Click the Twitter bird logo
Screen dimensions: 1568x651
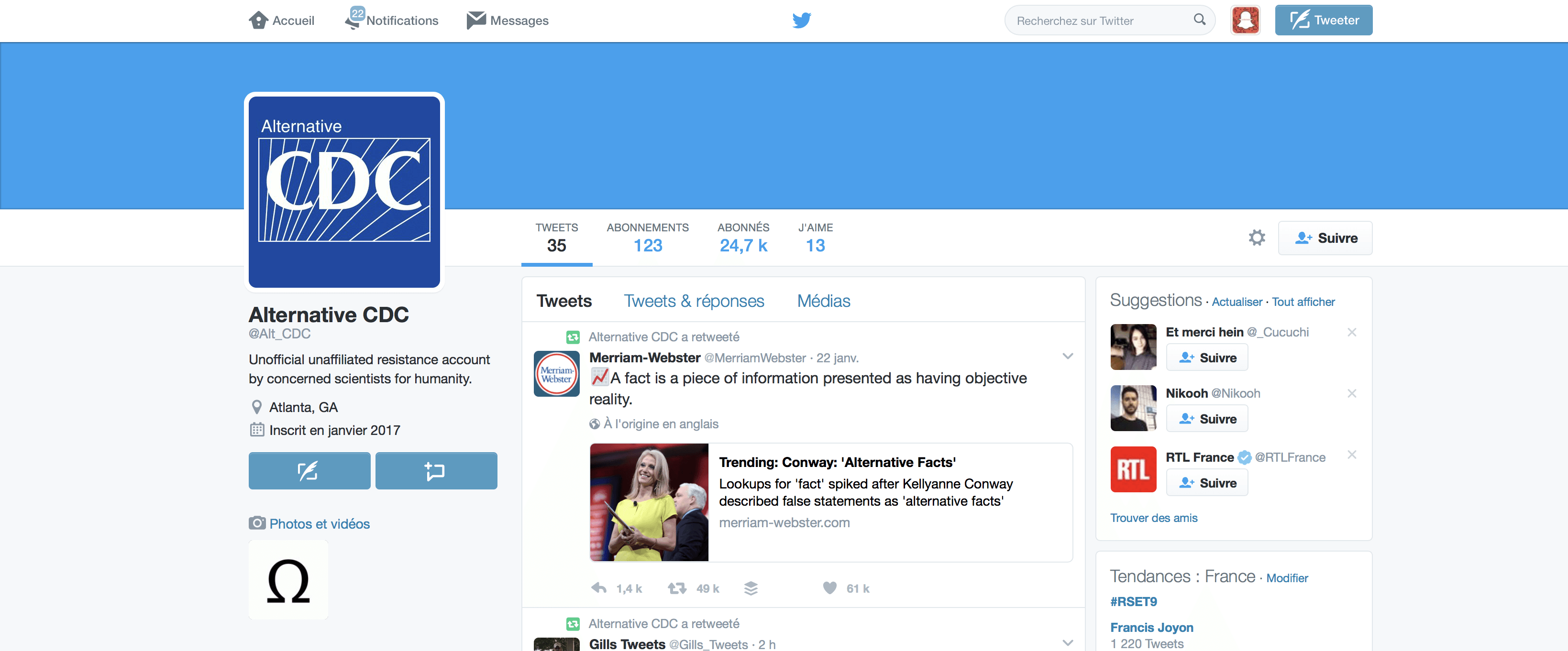[x=802, y=20]
